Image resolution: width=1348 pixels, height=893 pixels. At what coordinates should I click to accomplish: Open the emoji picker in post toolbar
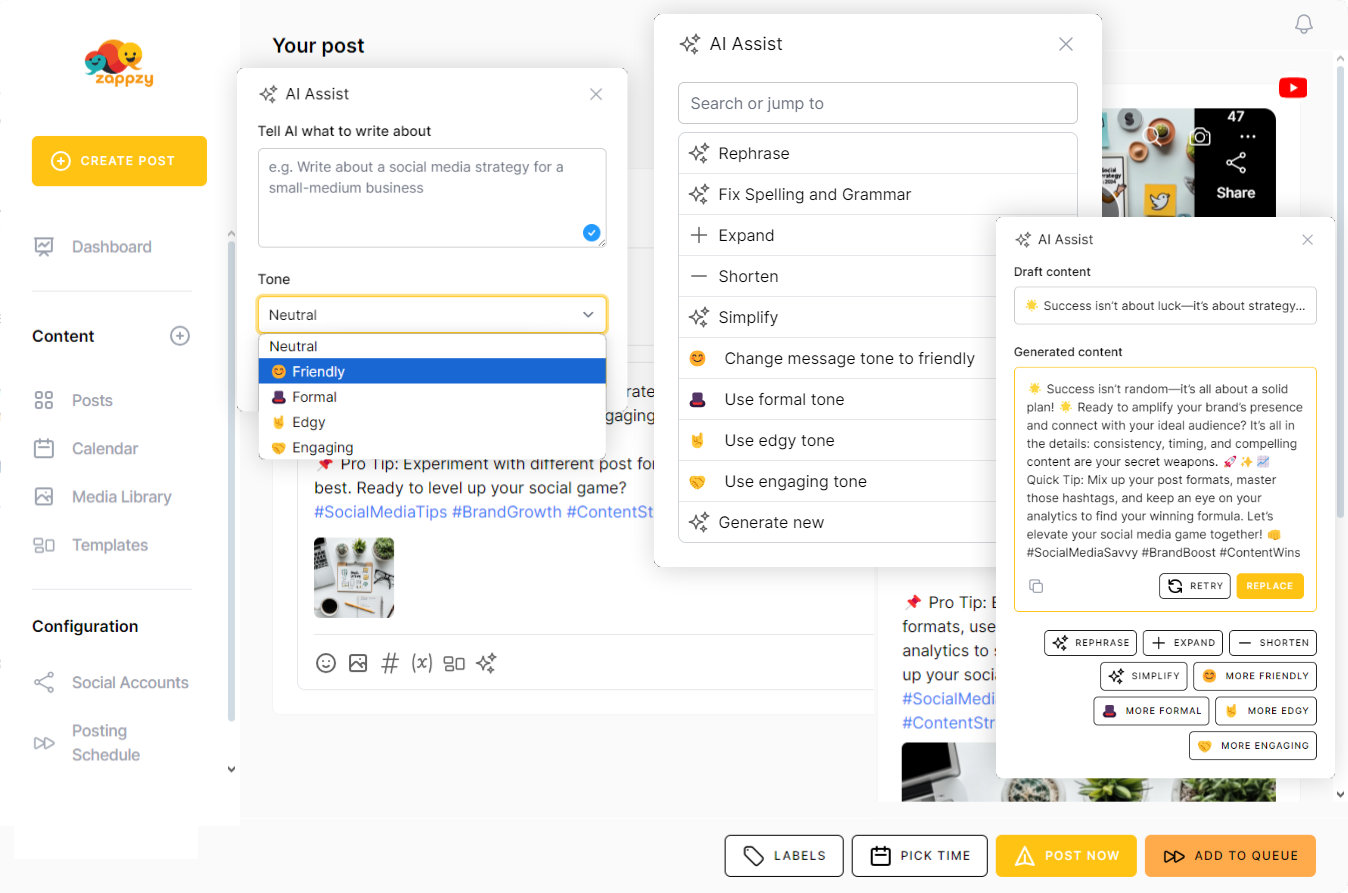pos(326,662)
